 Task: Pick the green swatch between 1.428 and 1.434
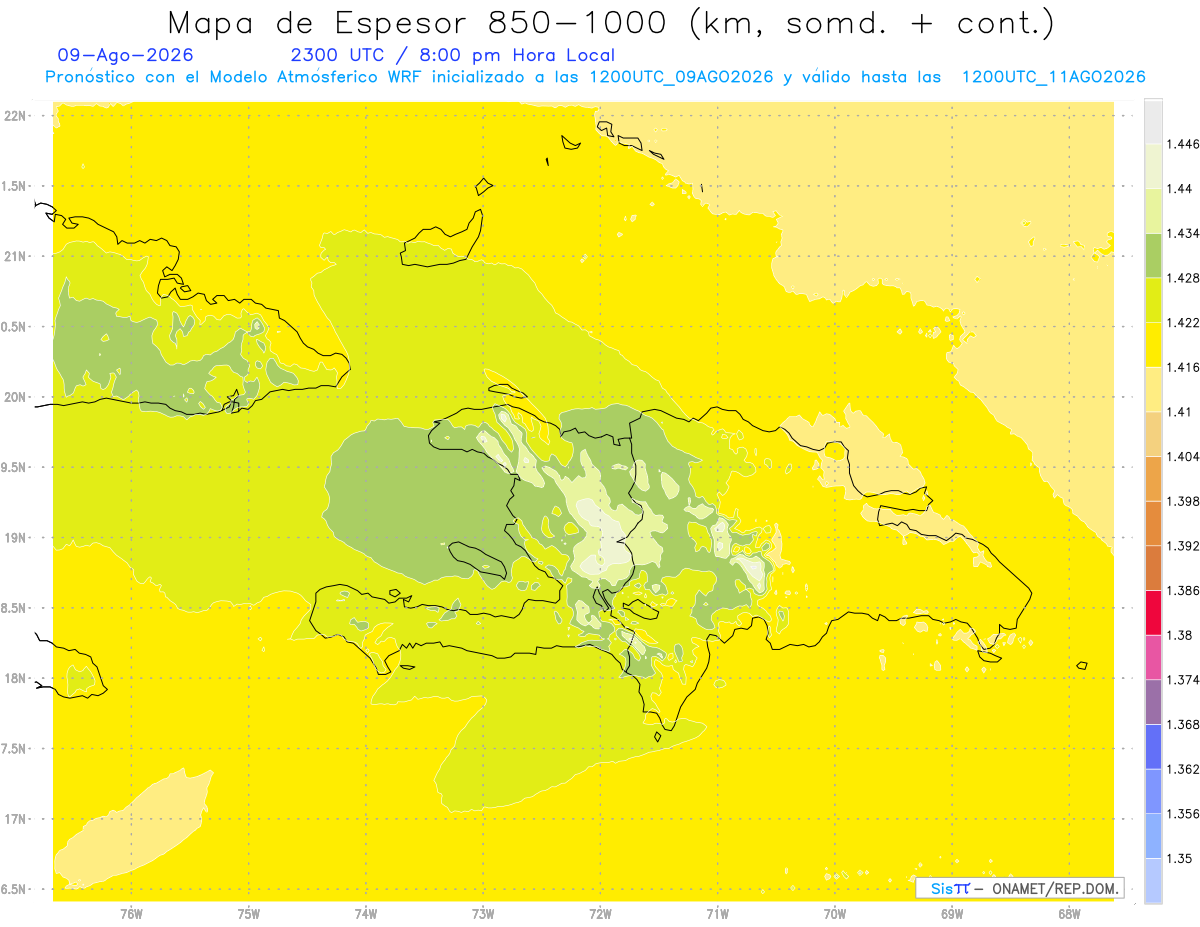1153,255
